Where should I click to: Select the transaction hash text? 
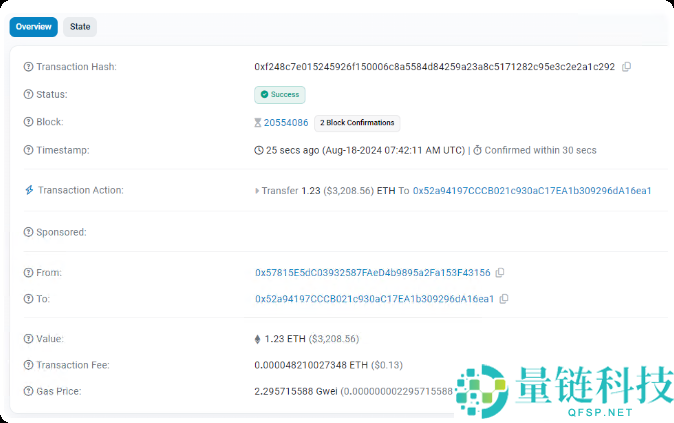click(x=435, y=67)
